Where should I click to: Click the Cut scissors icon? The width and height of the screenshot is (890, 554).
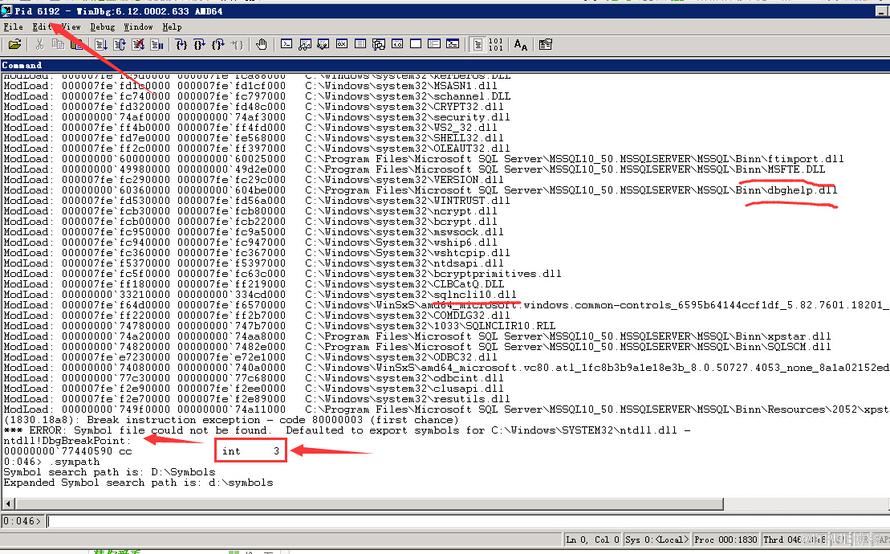[x=39, y=44]
